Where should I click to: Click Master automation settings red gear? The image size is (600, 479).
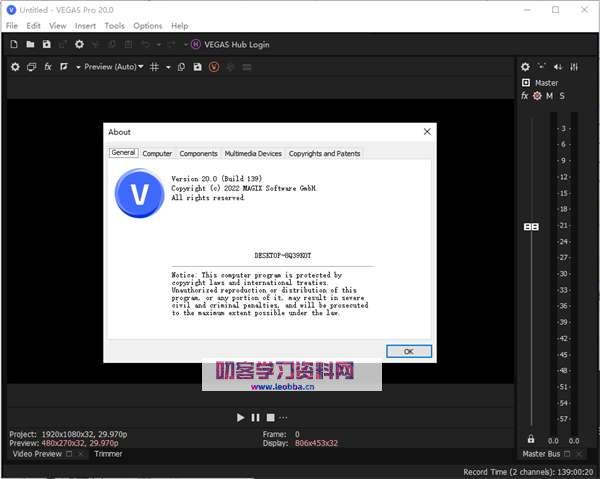(x=537, y=96)
